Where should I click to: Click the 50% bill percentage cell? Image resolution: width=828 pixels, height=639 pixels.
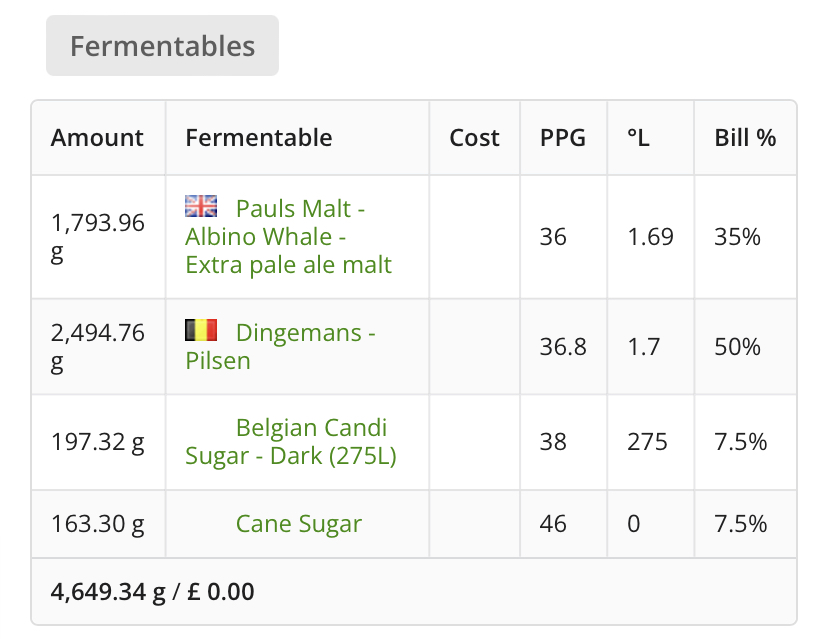pyautogui.click(x=745, y=347)
